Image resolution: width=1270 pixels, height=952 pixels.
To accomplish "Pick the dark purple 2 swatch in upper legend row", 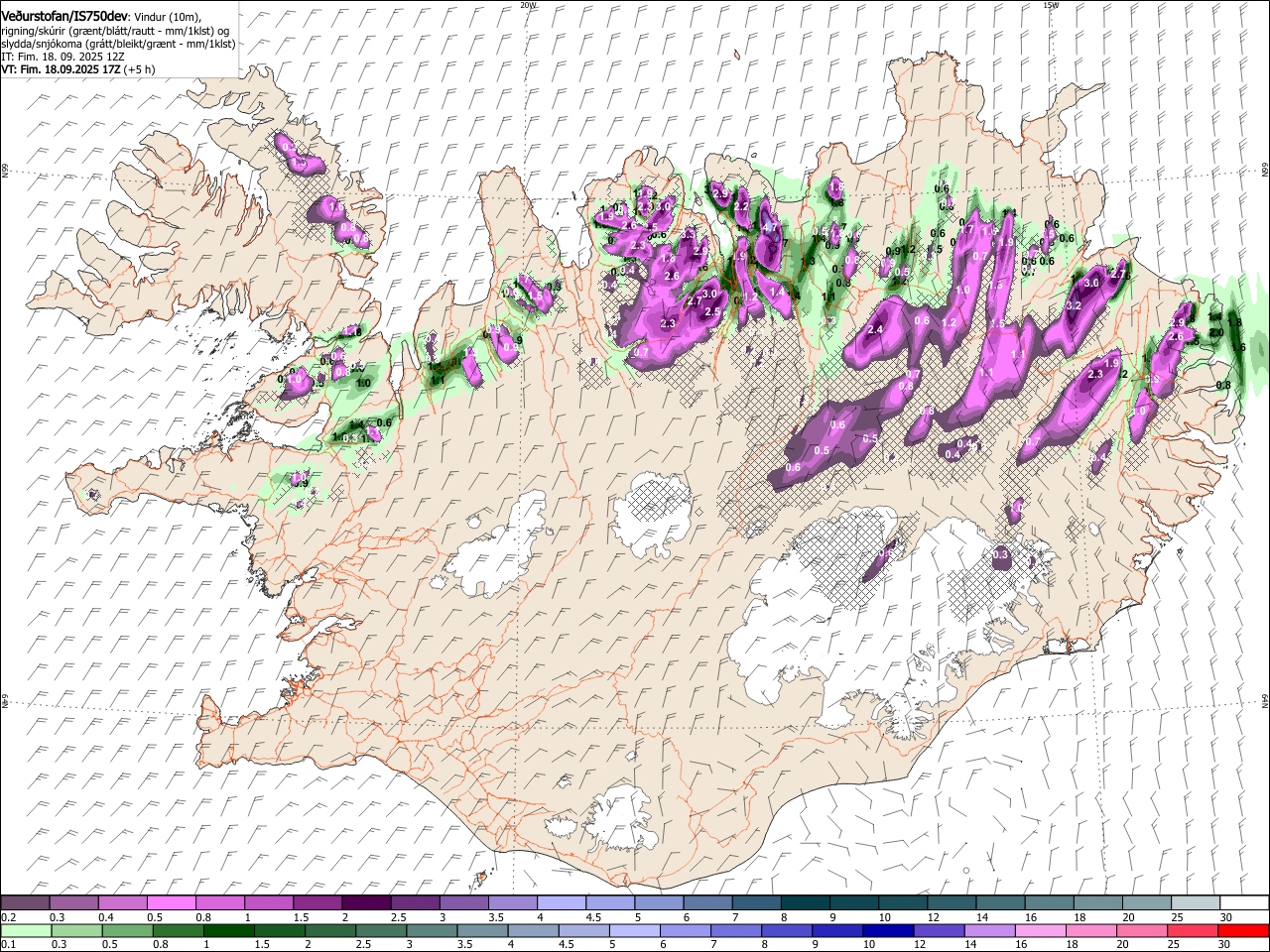I will [365, 902].
